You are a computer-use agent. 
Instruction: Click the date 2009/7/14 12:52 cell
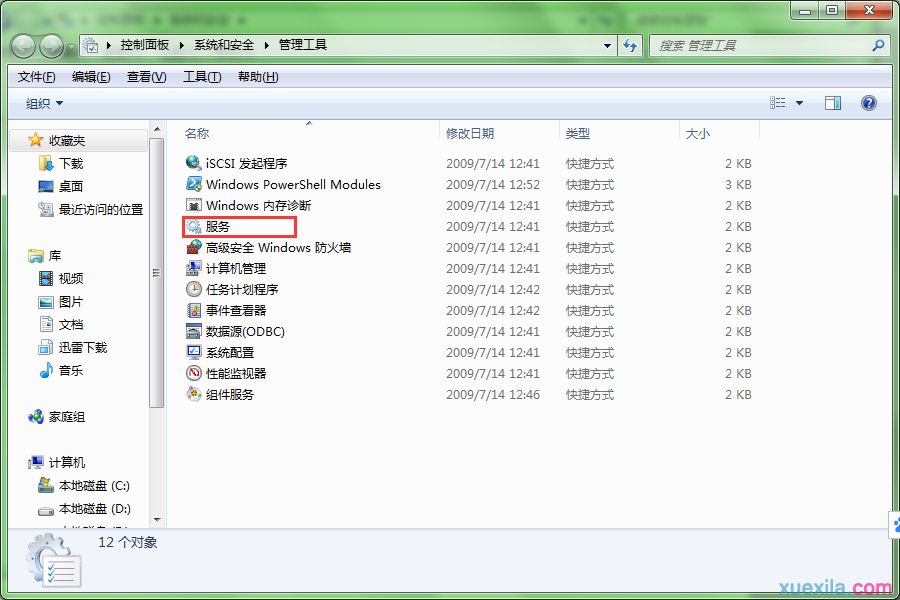click(492, 184)
